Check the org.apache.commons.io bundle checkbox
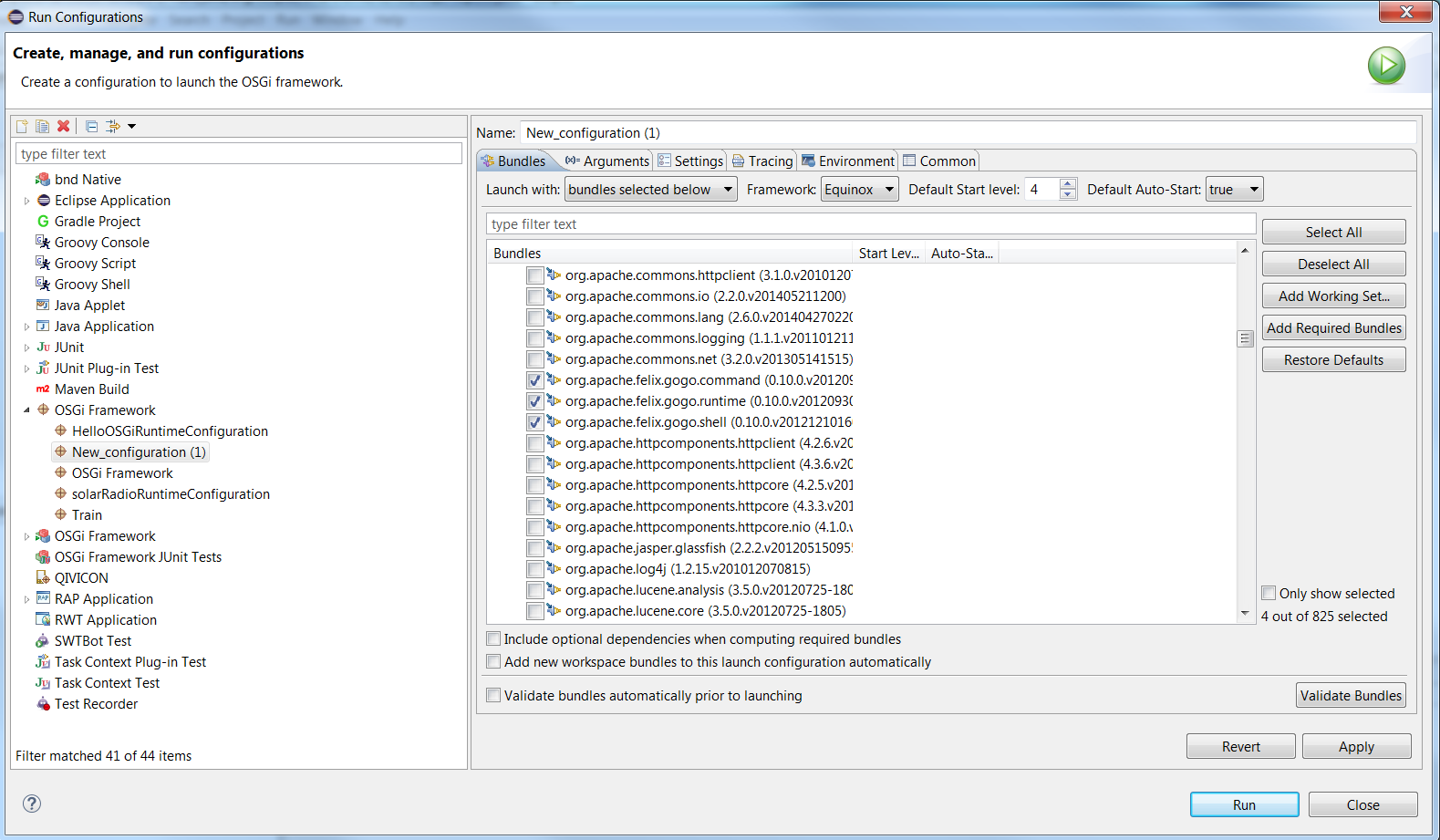Image resolution: width=1440 pixels, height=840 pixels. point(535,296)
